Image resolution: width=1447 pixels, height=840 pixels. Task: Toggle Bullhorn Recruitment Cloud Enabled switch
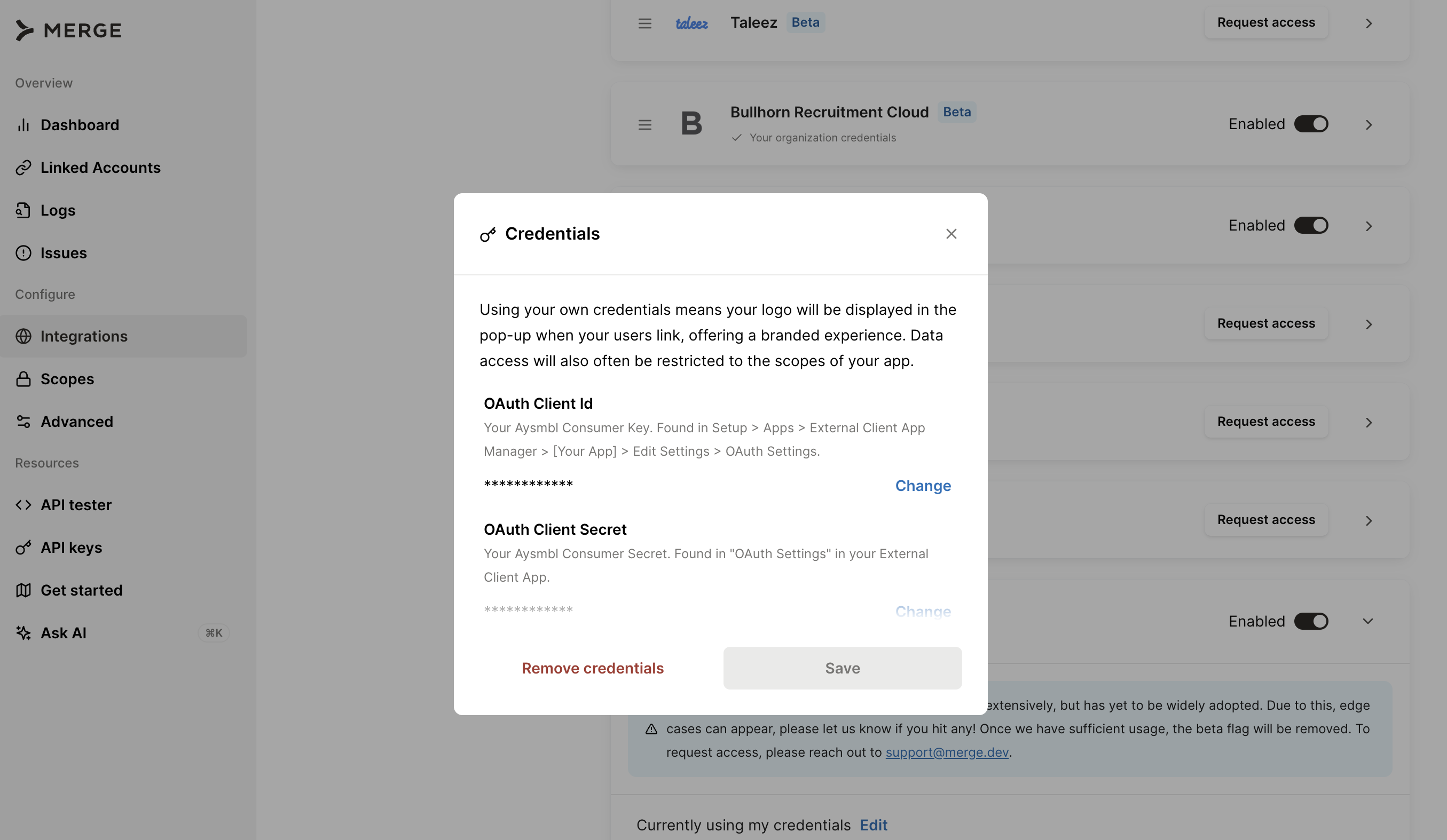click(x=1311, y=124)
